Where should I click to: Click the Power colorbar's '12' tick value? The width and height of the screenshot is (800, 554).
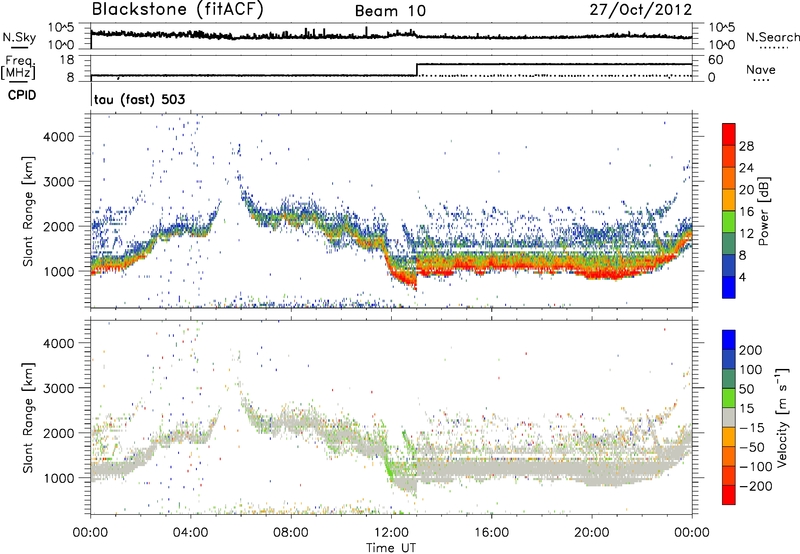click(746, 234)
